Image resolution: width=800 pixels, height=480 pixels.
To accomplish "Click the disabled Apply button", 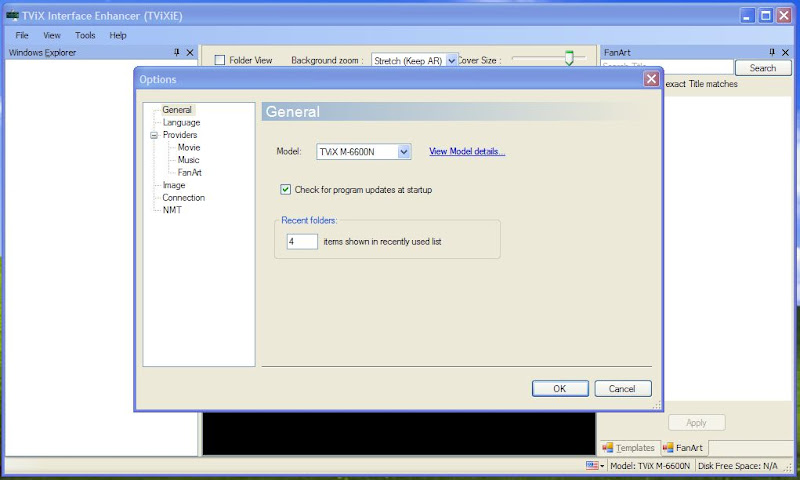I will pos(696,422).
